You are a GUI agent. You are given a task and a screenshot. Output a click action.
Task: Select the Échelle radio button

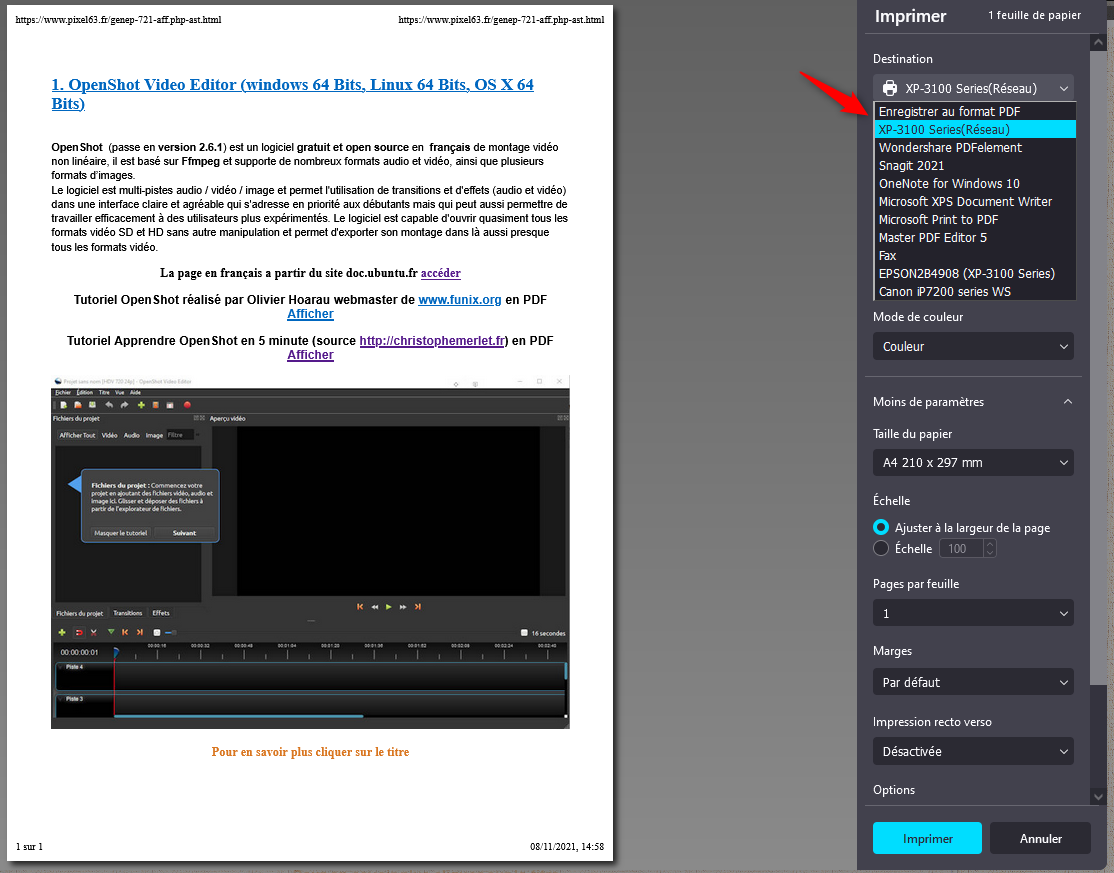(881, 548)
